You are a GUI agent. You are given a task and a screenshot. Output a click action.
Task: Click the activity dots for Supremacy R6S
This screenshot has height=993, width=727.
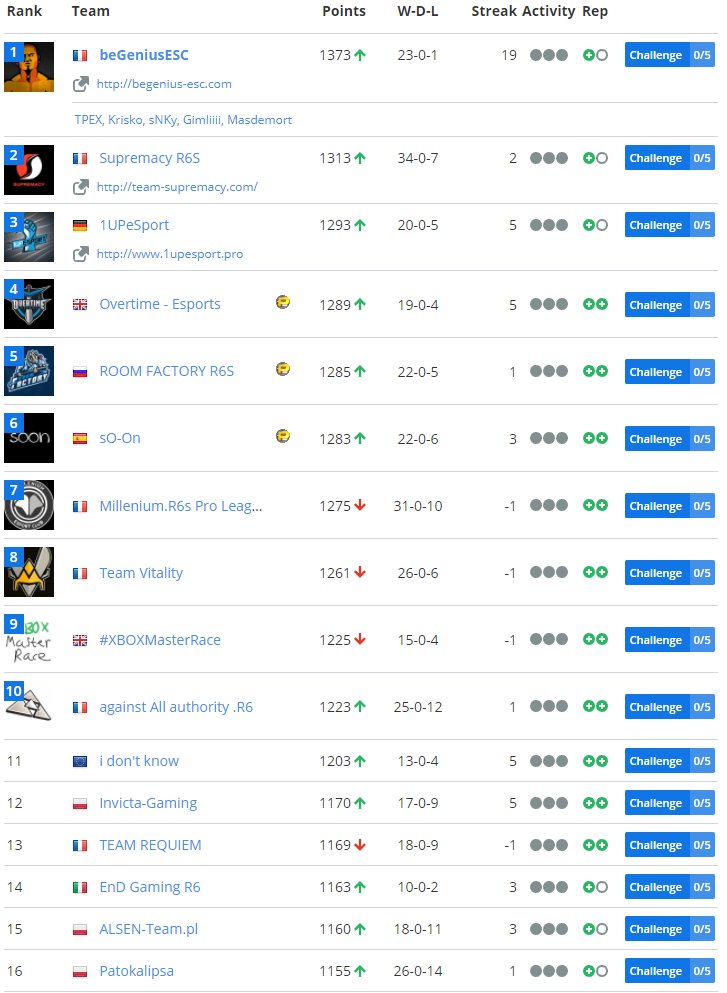549,158
